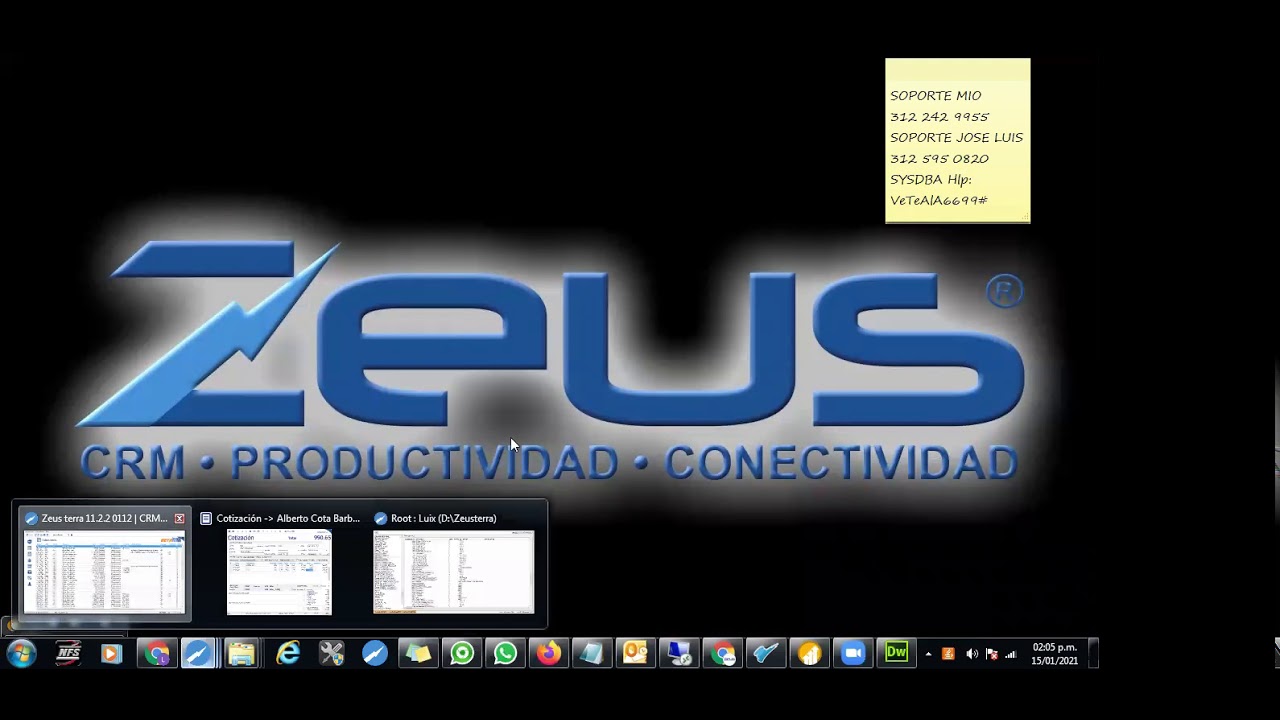Open the gray notepad-like taskbar icon
The width and height of the screenshot is (1280, 720).
coord(592,654)
